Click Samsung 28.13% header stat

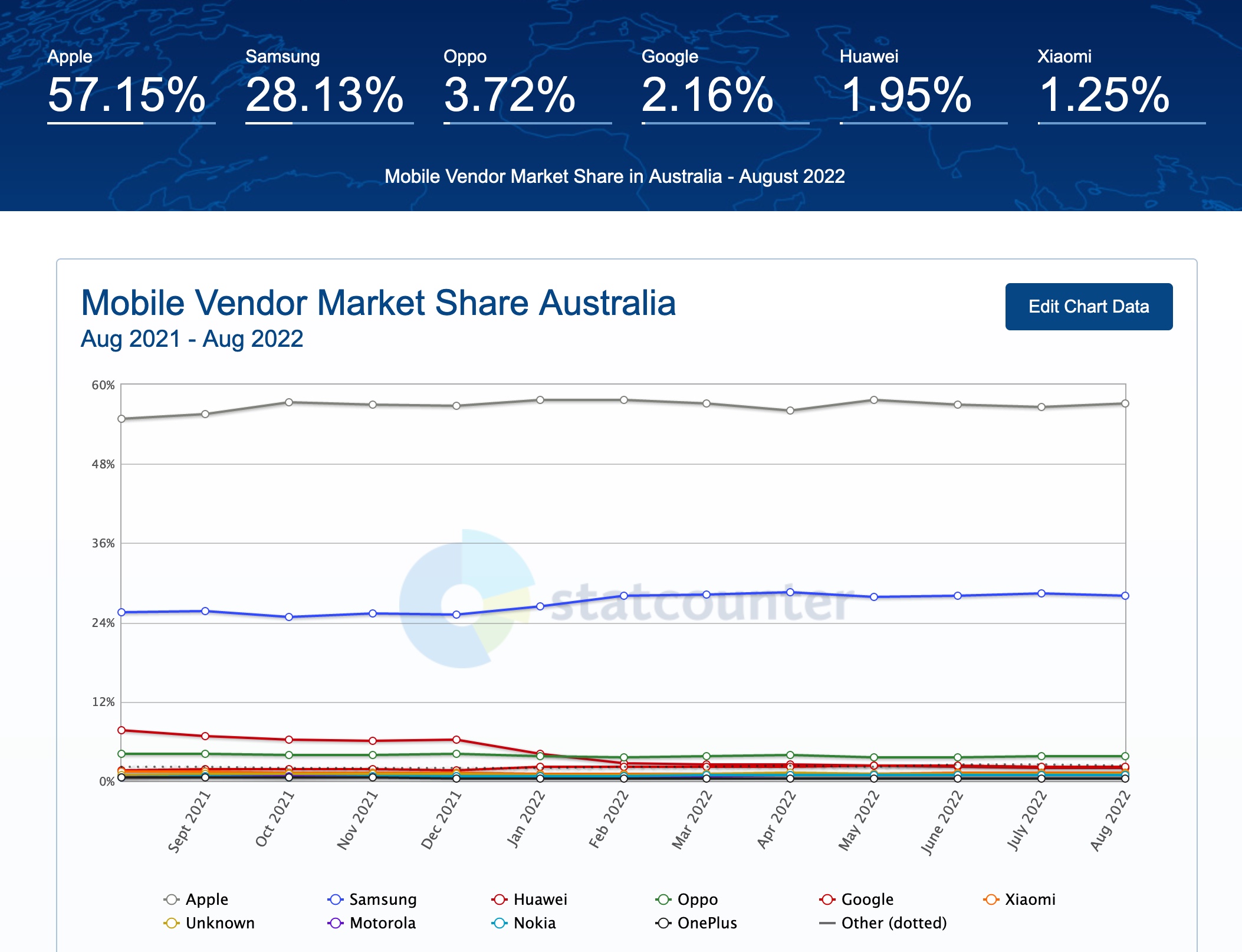[x=324, y=94]
